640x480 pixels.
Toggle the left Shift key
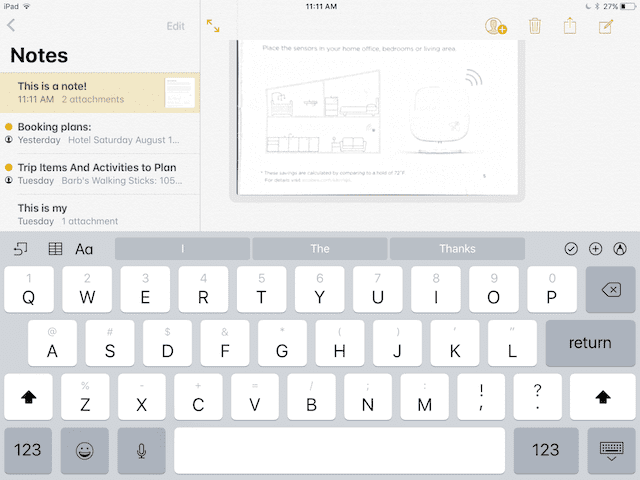coord(28,397)
